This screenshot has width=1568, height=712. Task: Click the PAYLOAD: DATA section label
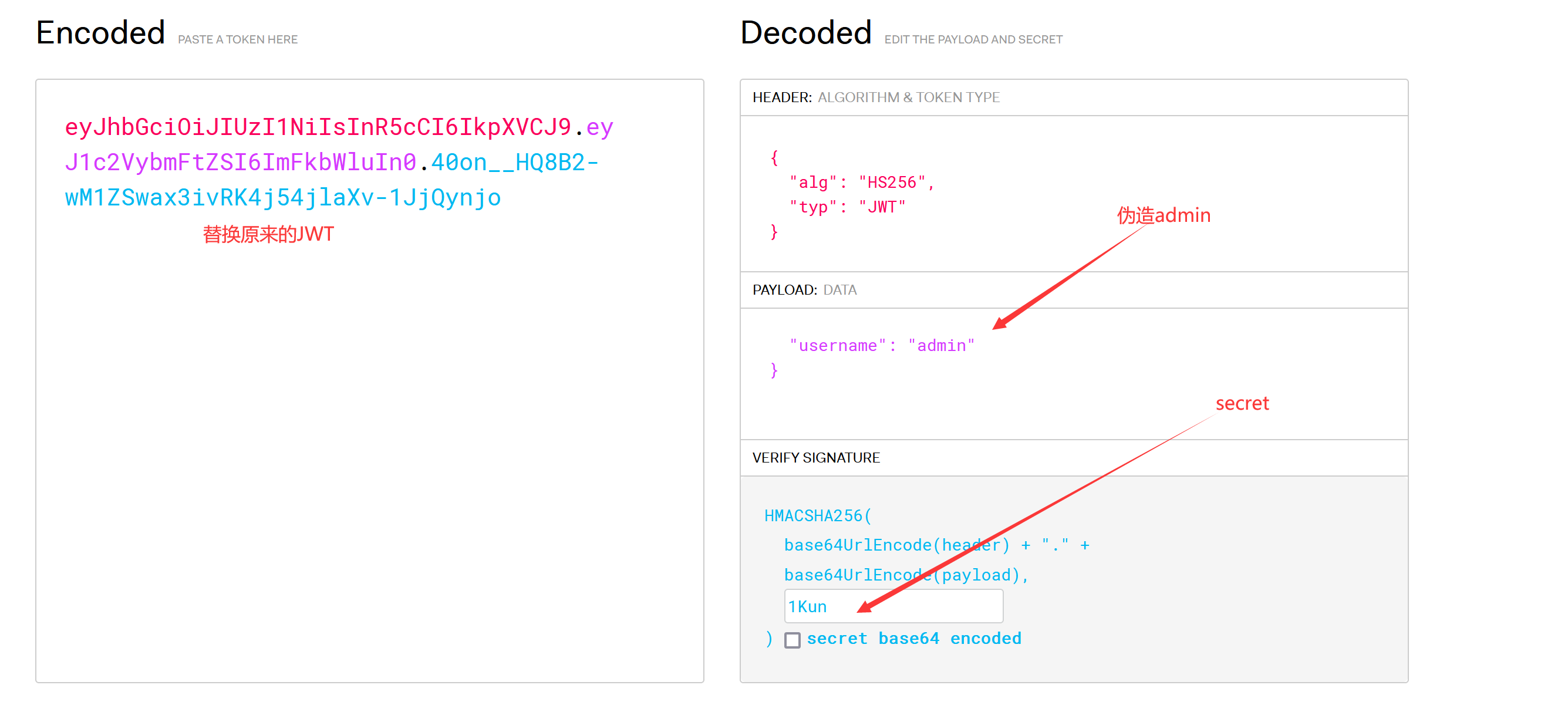[804, 289]
